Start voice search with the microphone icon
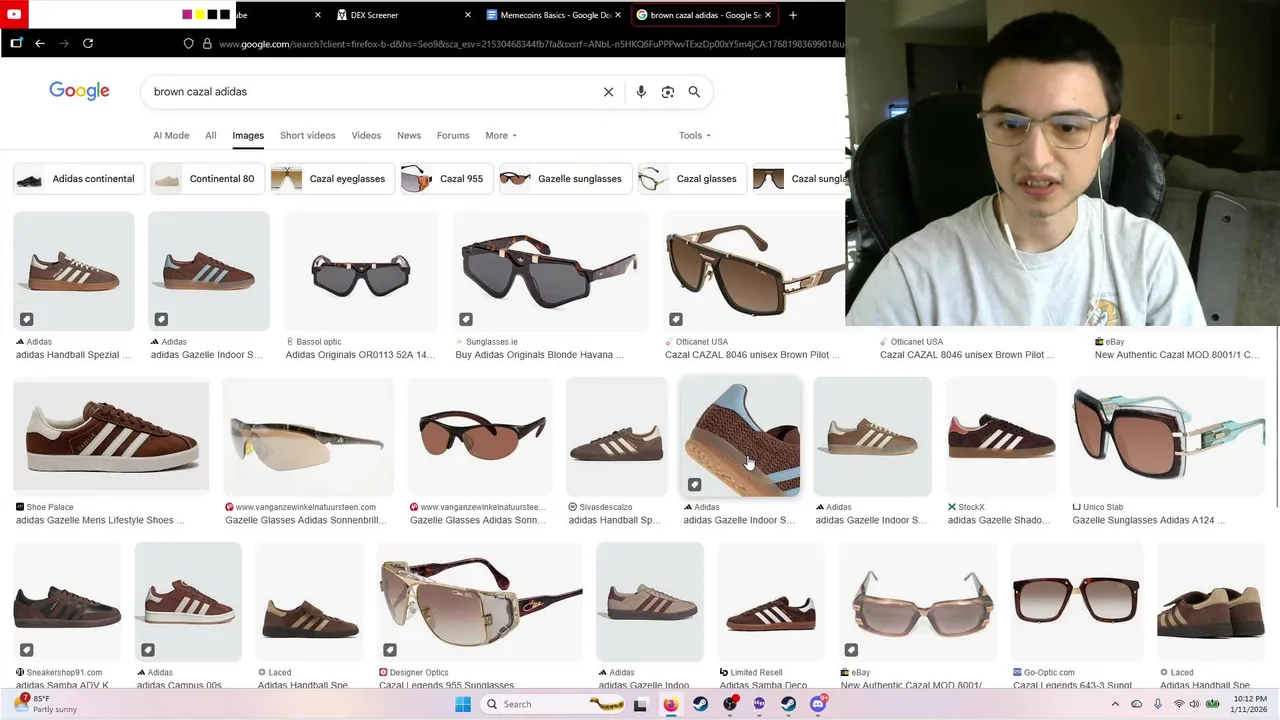The width and height of the screenshot is (1280, 720). click(641, 92)
